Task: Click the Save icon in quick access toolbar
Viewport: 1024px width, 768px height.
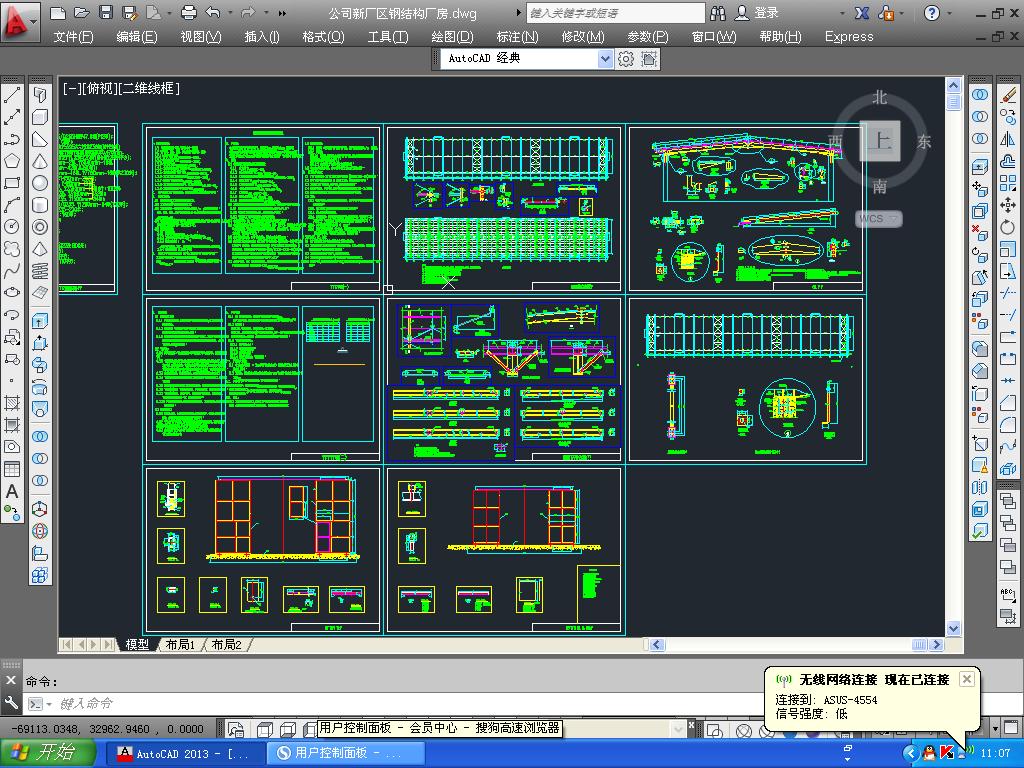Action: click(x=107, y=13)
